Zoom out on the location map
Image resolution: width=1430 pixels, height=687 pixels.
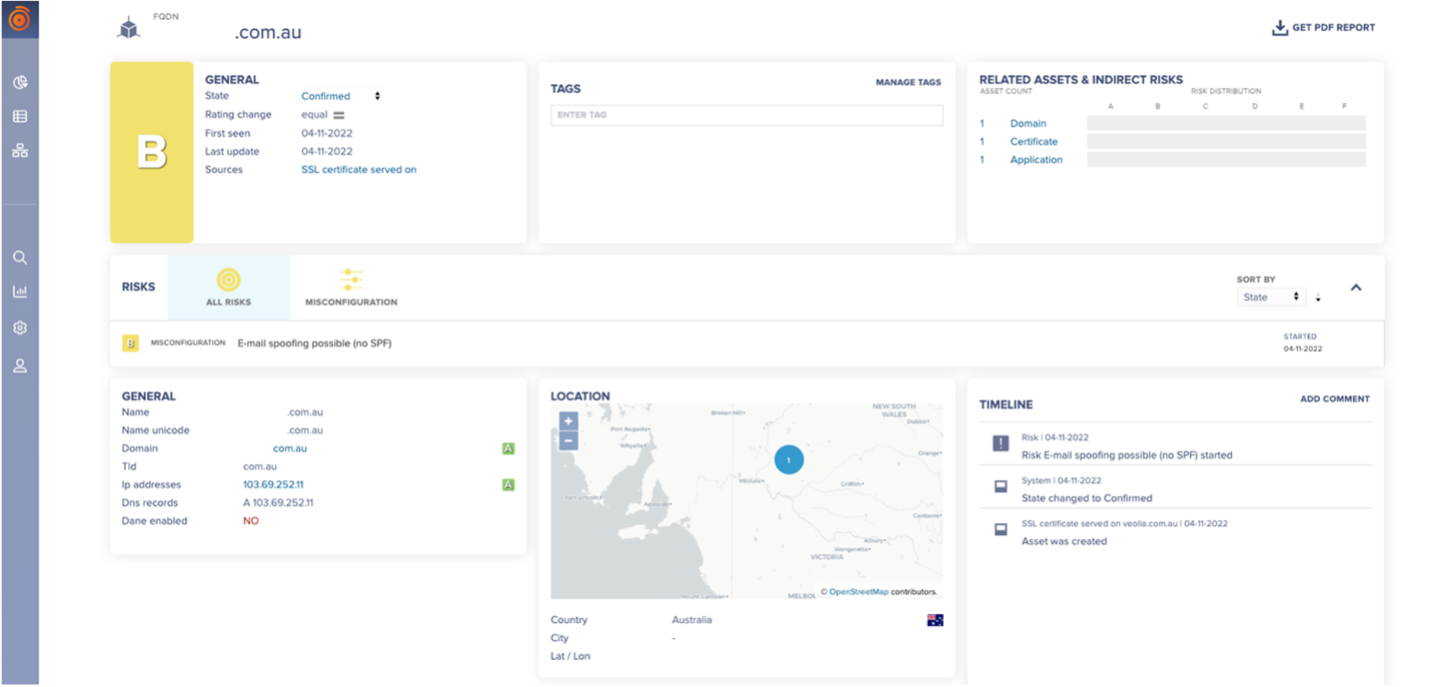click(568, 441)
